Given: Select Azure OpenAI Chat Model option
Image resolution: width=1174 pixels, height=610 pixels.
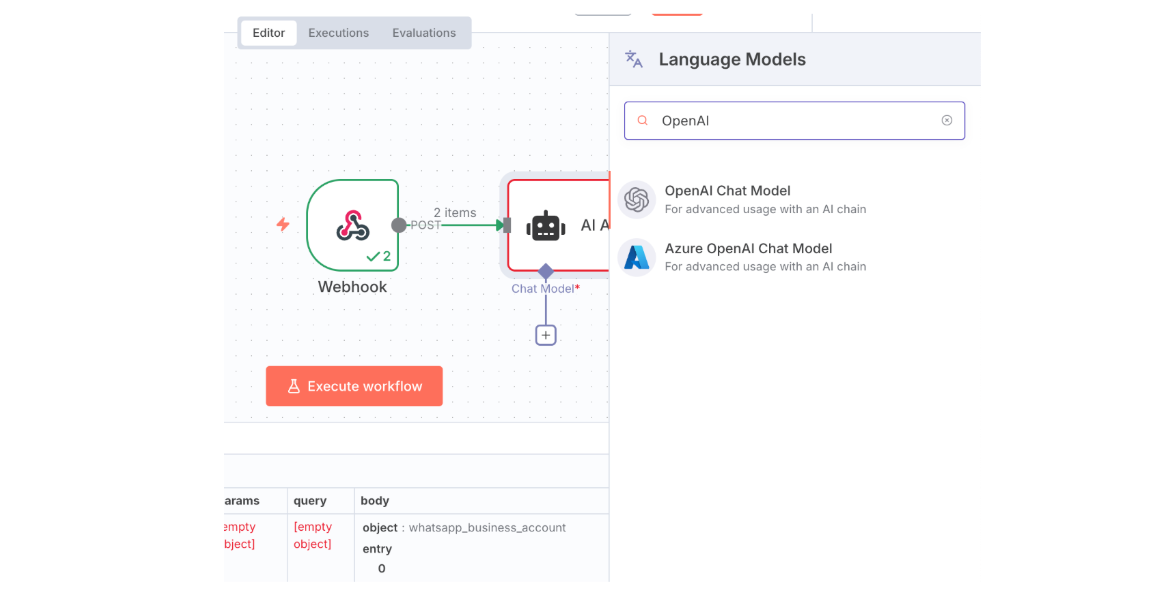Looking at the screenshot, I should click(x=748, y=249).
